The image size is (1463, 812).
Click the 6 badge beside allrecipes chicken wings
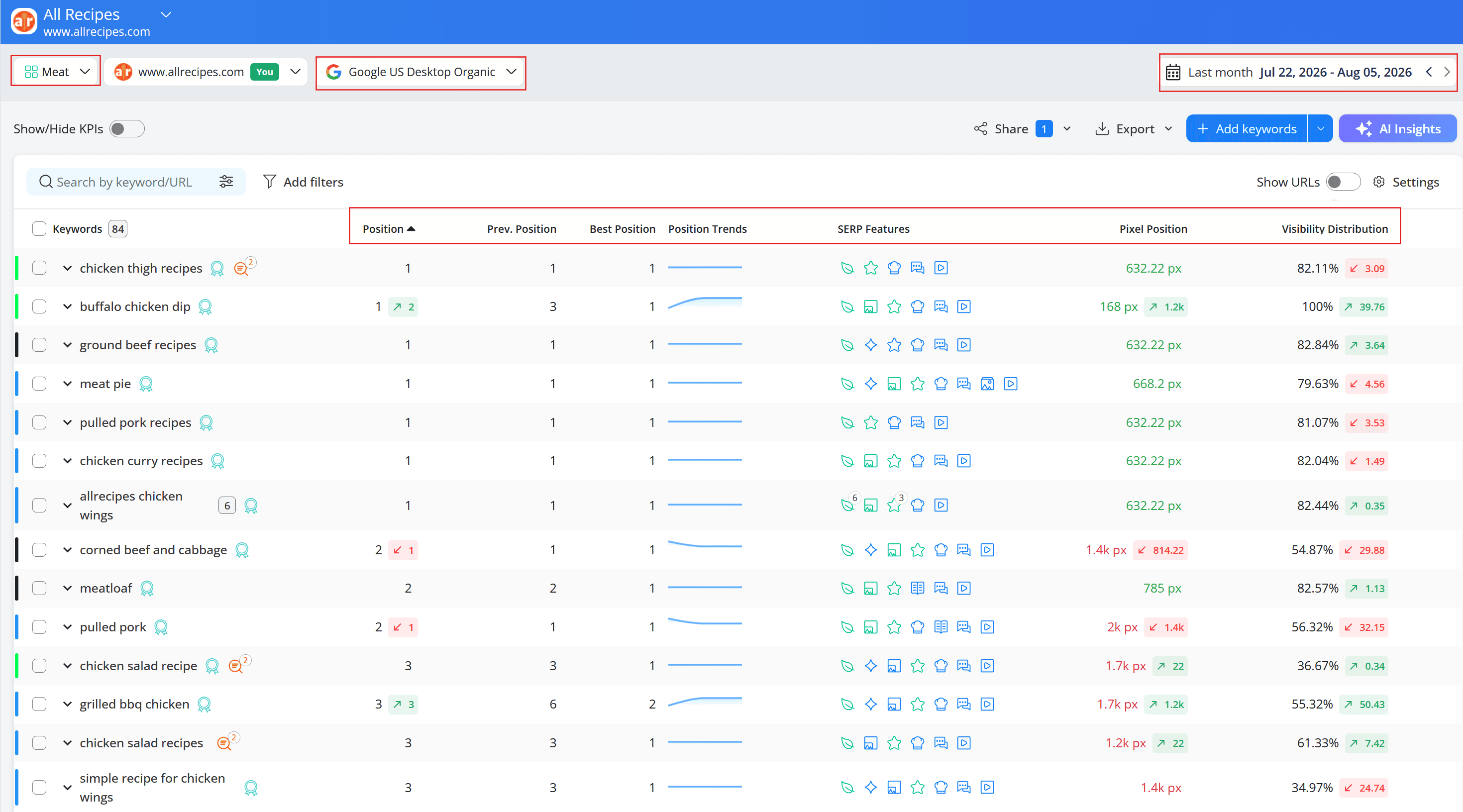click(x=227, y=506)
